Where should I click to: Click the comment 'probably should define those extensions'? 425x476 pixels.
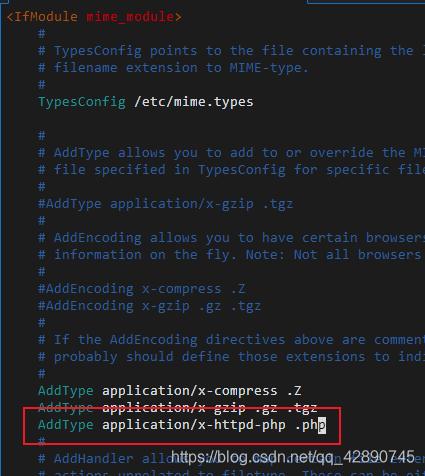(232, 357)
